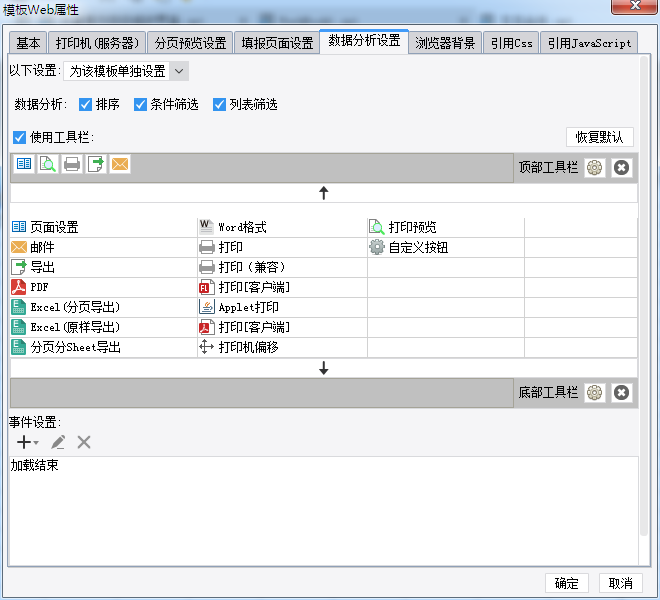Toggle the 列表筛选 checkbox
Viewport: 660px width, 600px height.
point(219,104)
